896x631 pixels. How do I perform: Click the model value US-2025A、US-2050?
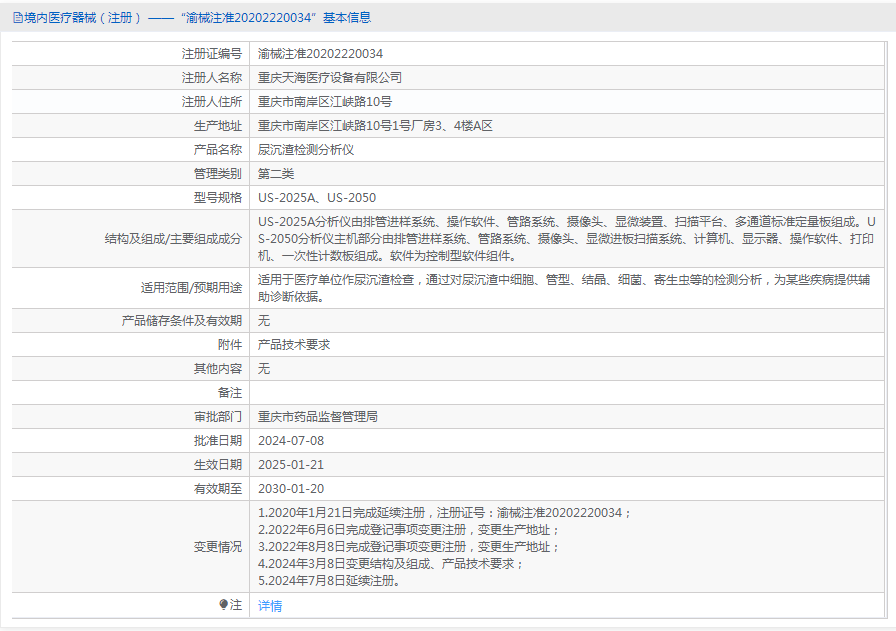tap(317, 198)
